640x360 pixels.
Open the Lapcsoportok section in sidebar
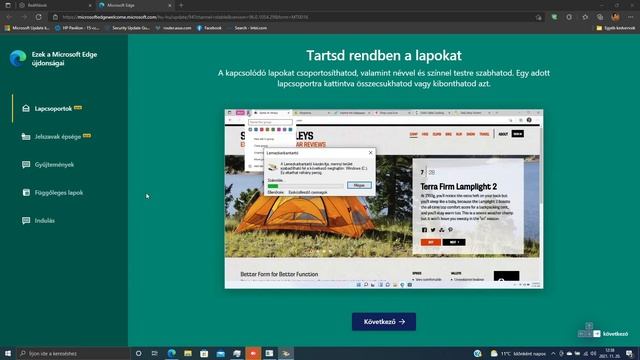pyautogui.click(x=53, y=109)
